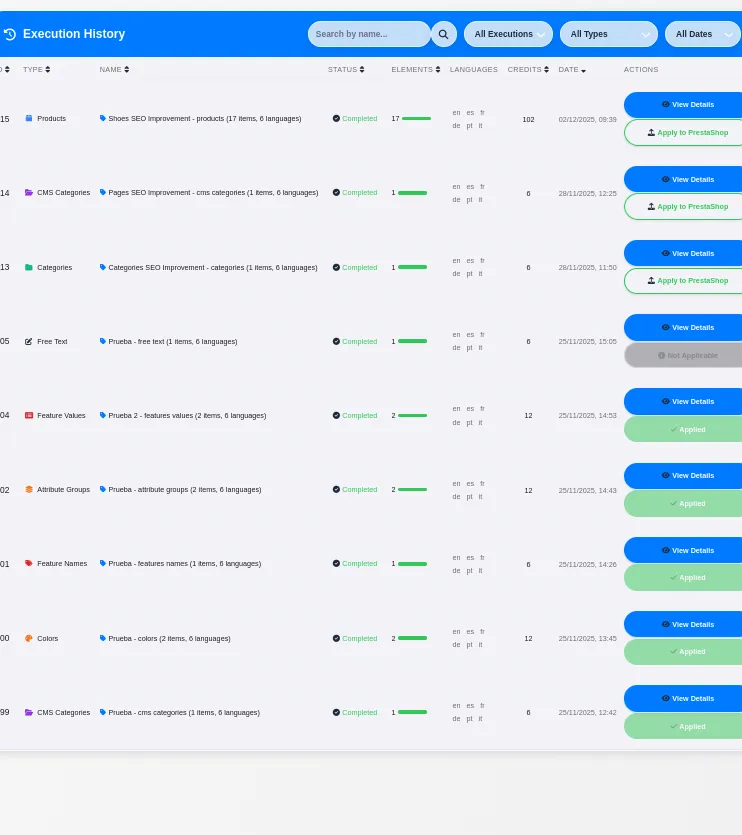This screenshot has height=835, width=742.
Task: Click progress bar of Shoes SEO execution
Action: pos(415,119)
